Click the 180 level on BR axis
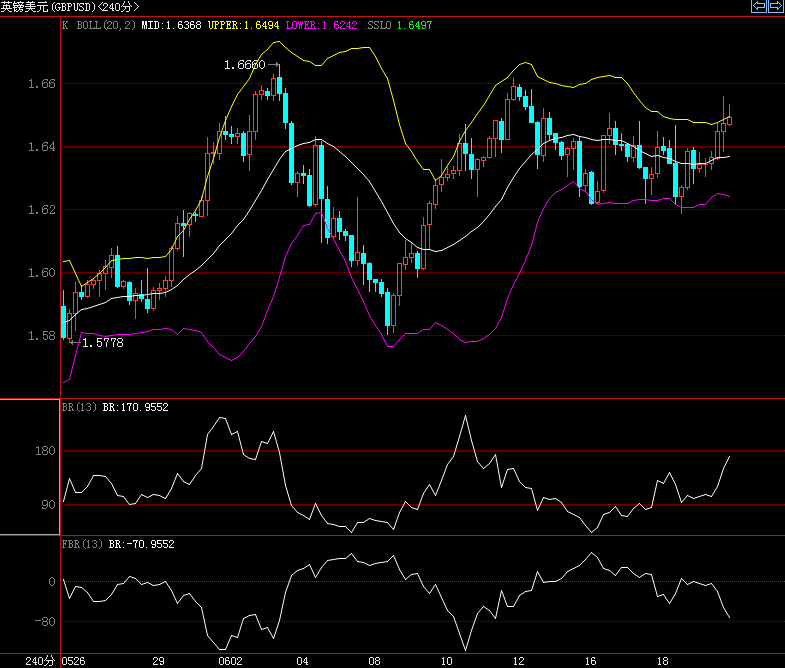 [x=45, y=451]
